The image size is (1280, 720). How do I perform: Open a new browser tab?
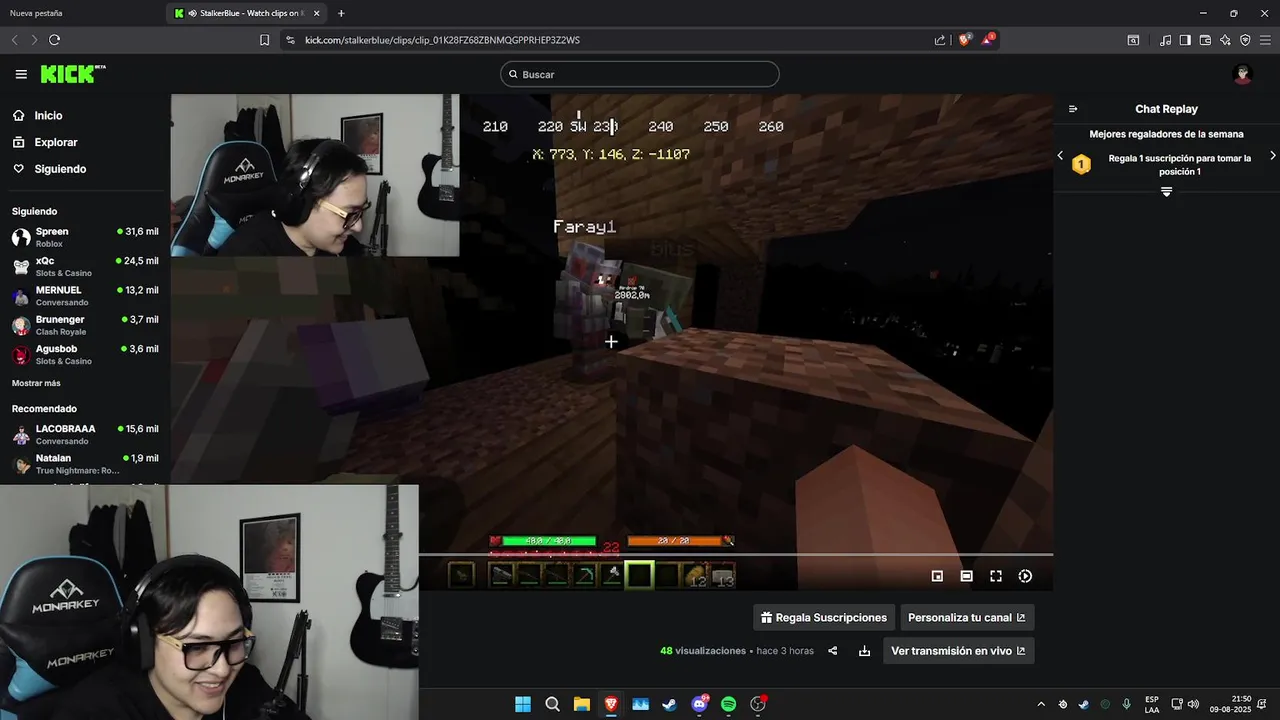tap(341, 13)
